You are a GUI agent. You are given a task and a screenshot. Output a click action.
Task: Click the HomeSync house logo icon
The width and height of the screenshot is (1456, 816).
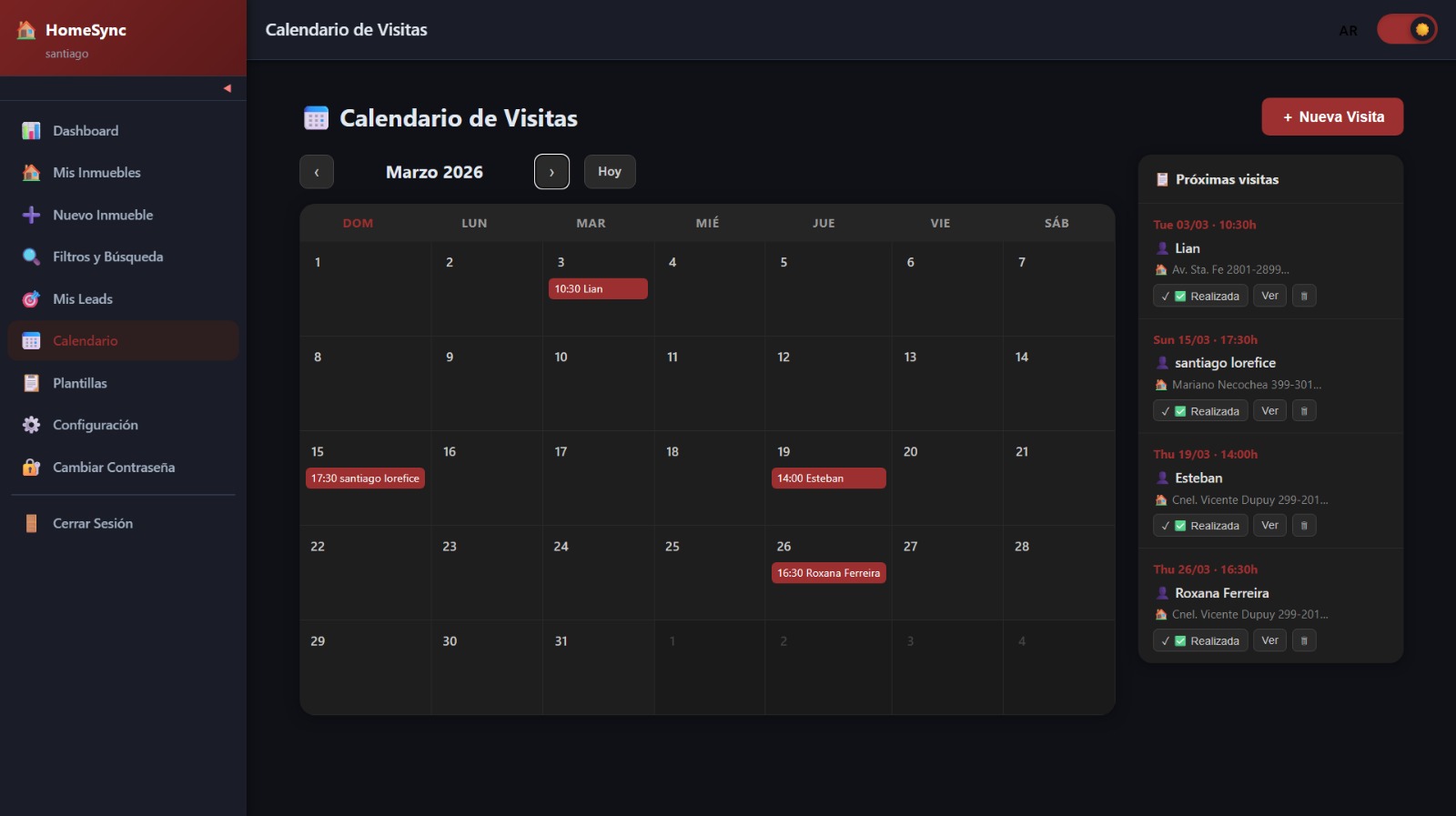(x=26, y=30)
